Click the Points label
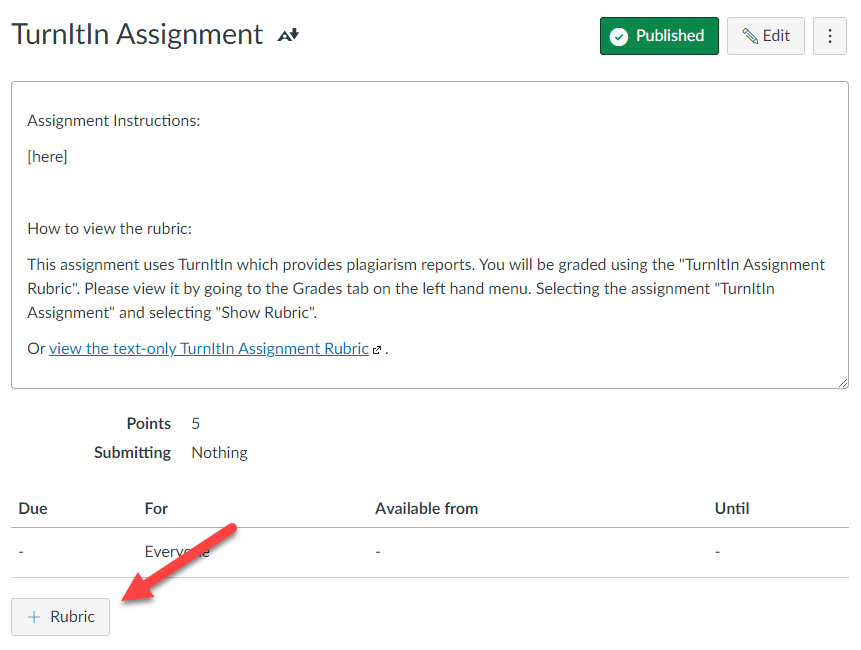Viewport: 861px width, 650px height. click(149, 423)
